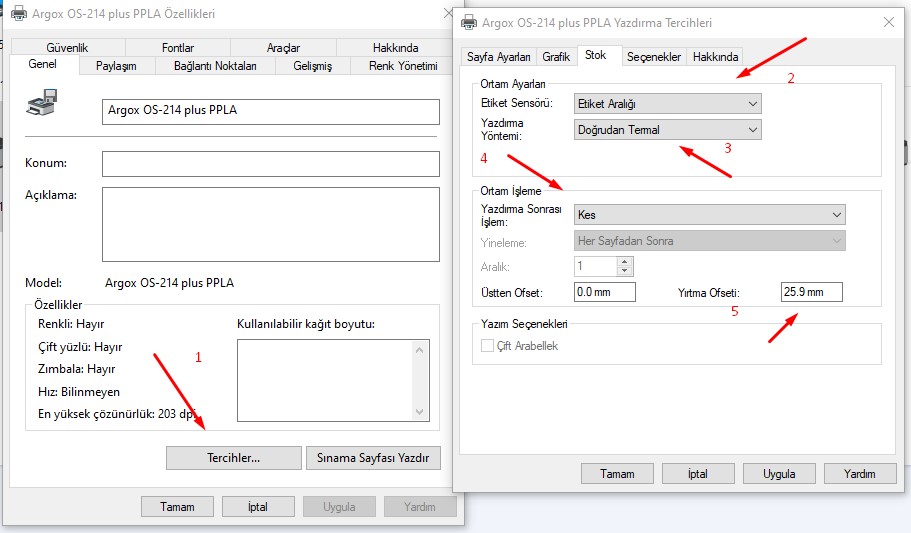Click İptal in Yazdırma Tercihleri window

(698, 474)
